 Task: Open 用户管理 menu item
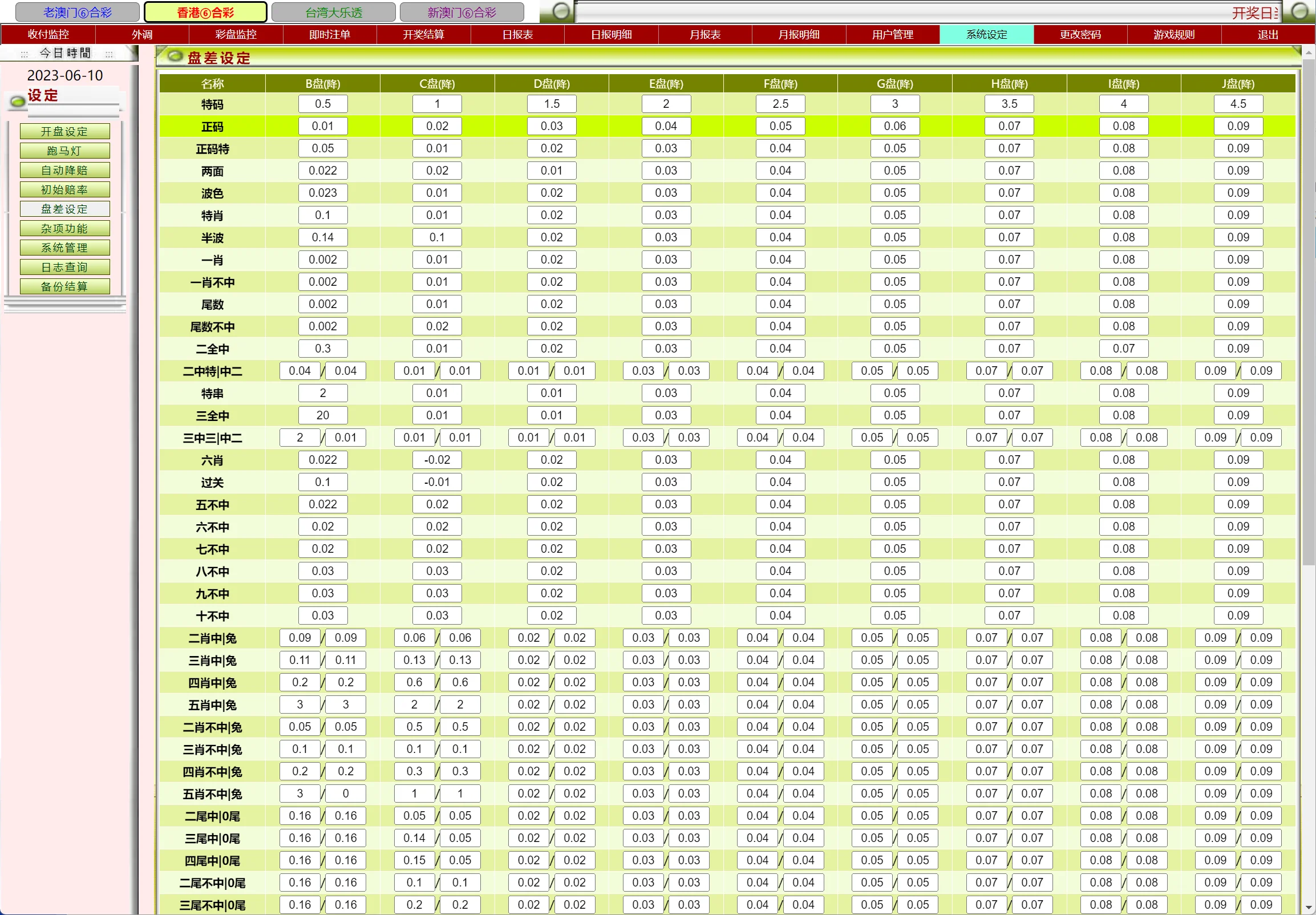point(892,34)
